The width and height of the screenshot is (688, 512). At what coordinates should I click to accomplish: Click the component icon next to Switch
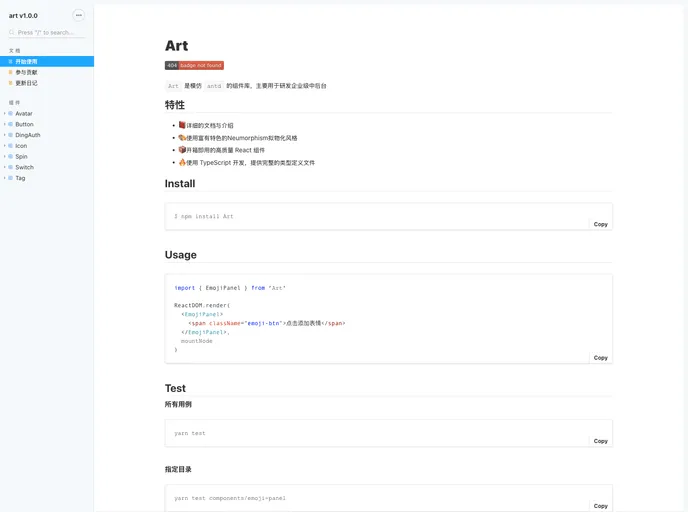click(x=11, y=167)
